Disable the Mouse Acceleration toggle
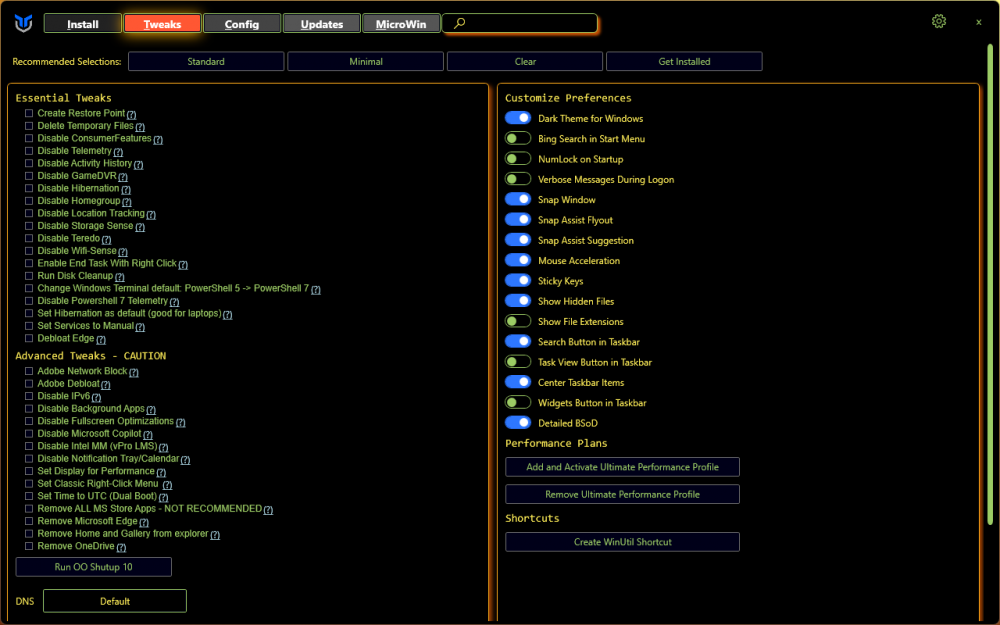The width and height of the screenshot is (1000, 625). click(x=518, y=260)
